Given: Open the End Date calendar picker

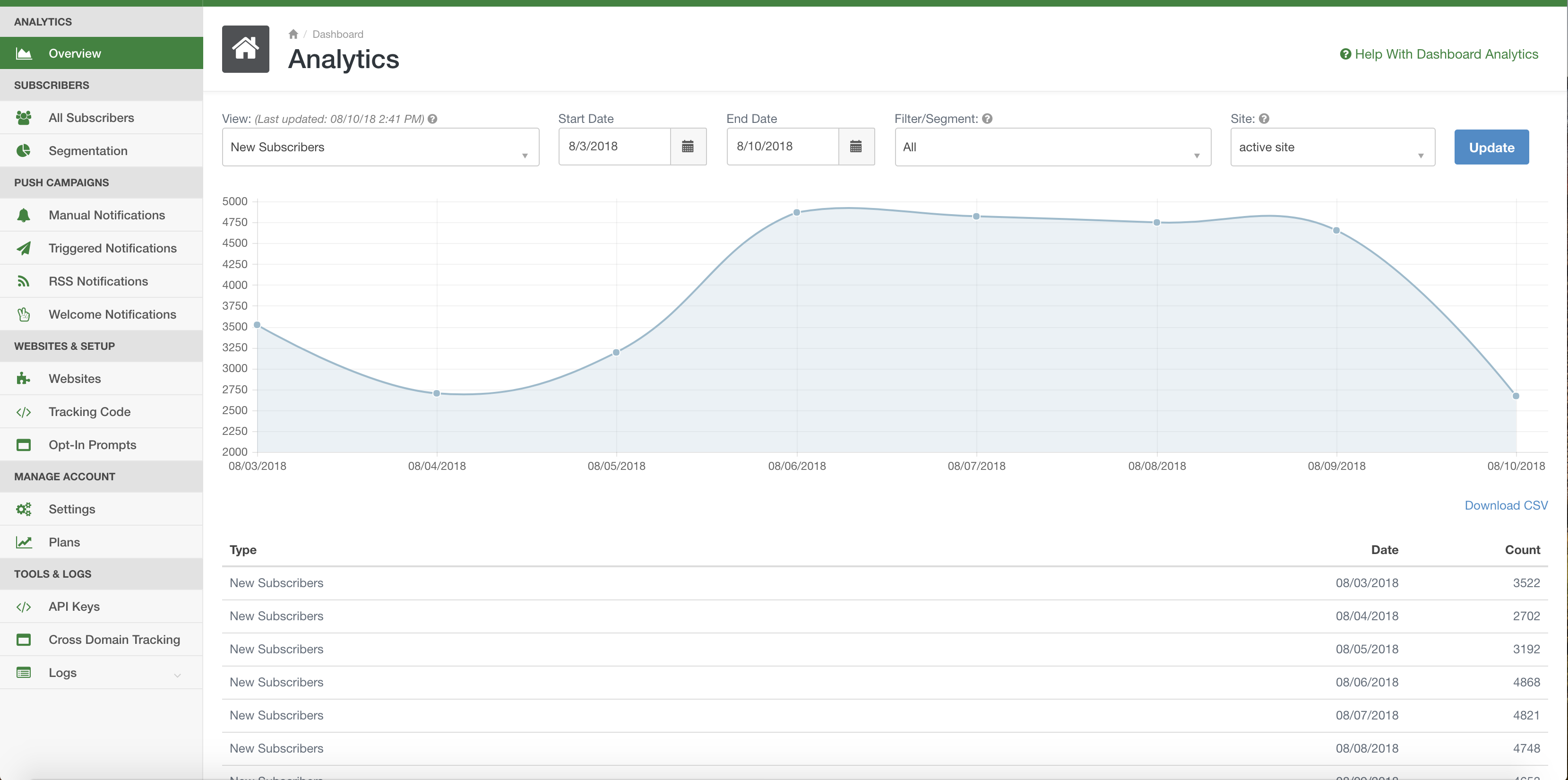Looking at the screenshot, I should pyautogui.click(x=856, y=147).
